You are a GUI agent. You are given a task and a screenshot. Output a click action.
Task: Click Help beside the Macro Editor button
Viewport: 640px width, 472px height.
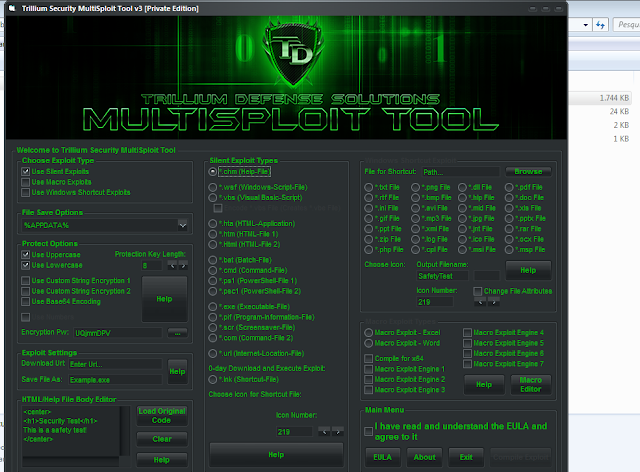pos(484,385)
